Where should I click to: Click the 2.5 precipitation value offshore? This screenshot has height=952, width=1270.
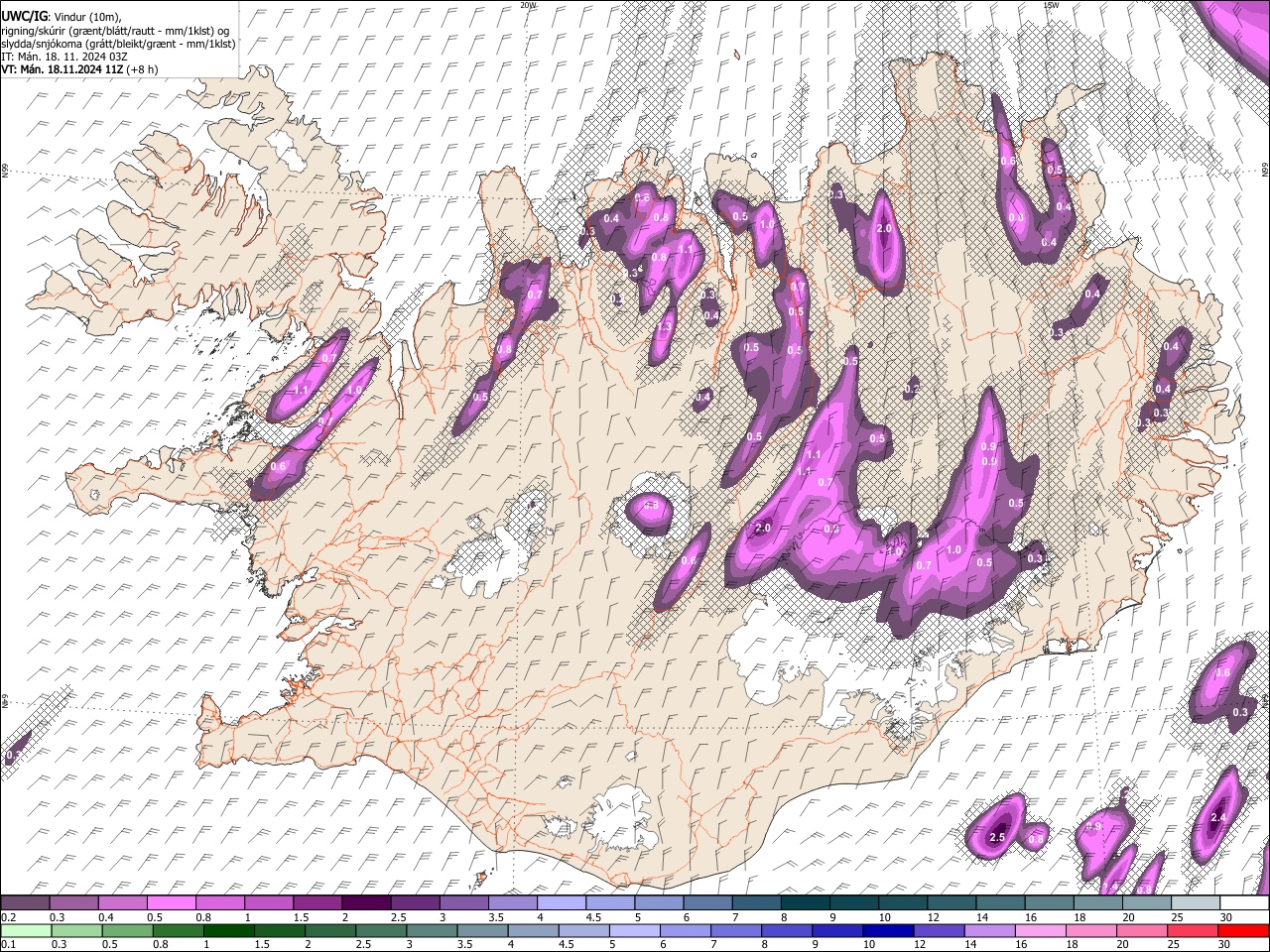pos(997,838)
